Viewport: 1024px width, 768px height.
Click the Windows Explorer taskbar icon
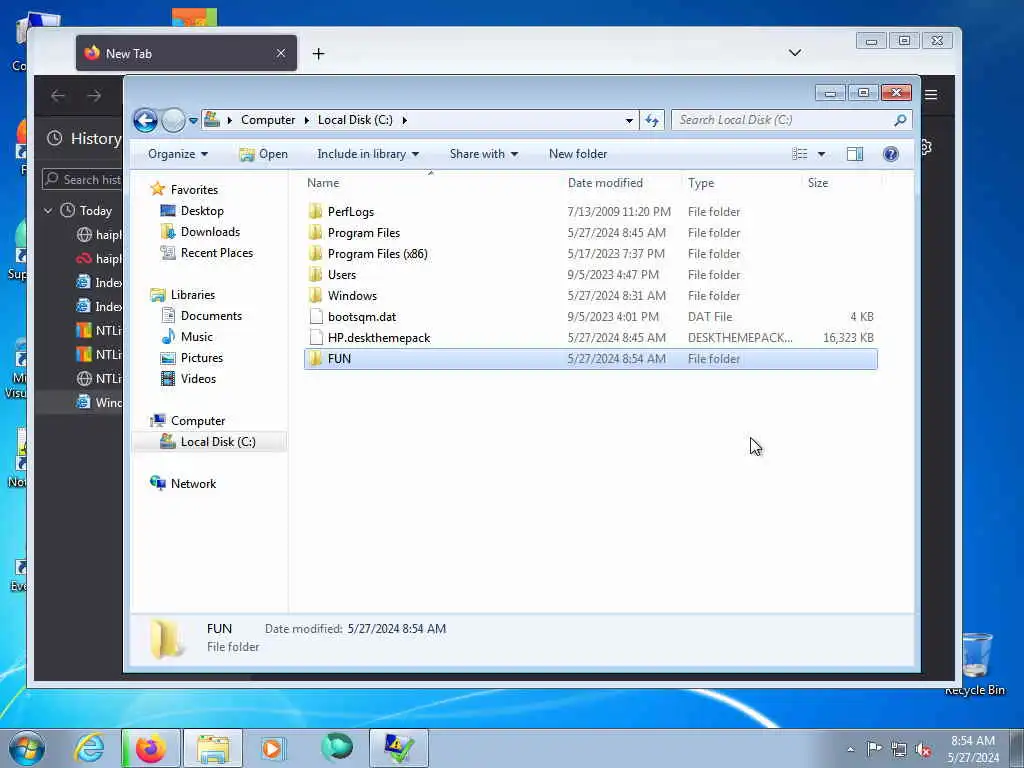tap(213, 748)
